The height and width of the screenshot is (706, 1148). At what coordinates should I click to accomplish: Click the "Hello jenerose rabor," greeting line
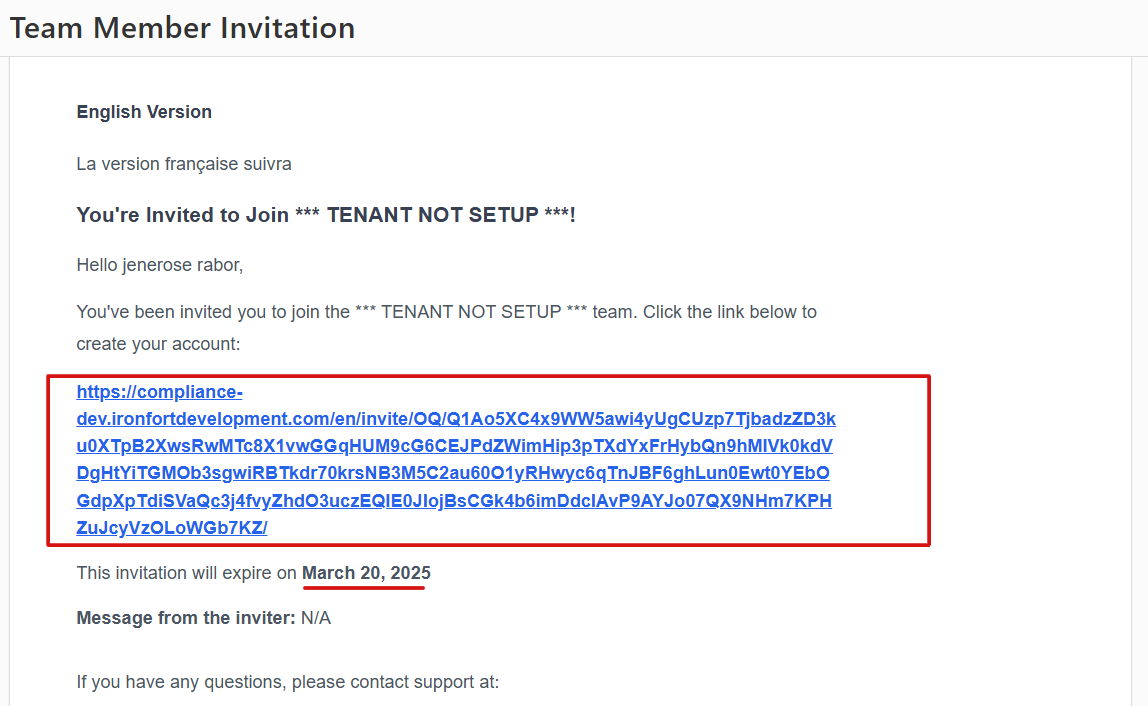(160, 265)
